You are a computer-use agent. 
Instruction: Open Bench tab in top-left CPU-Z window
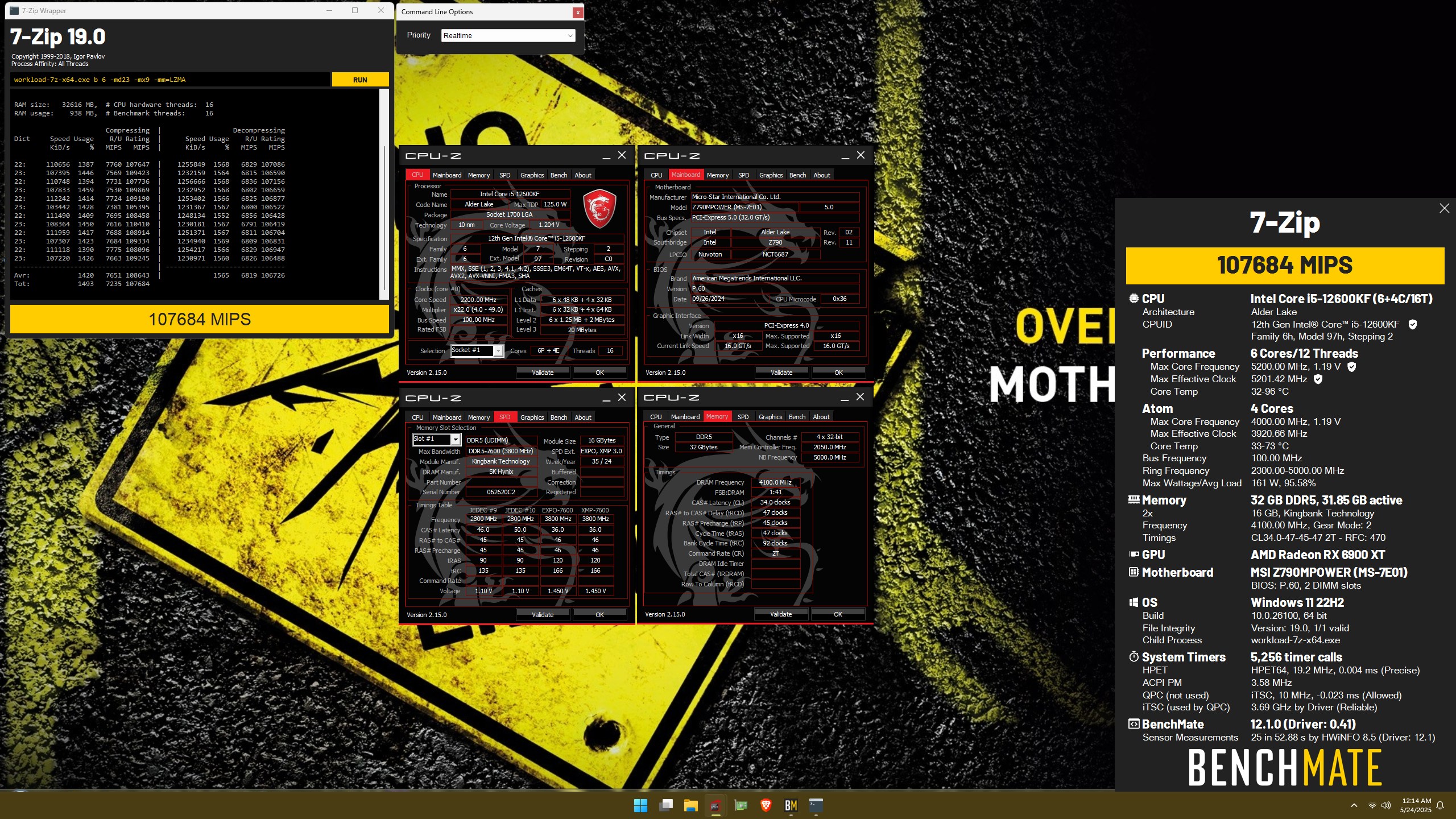559,175
